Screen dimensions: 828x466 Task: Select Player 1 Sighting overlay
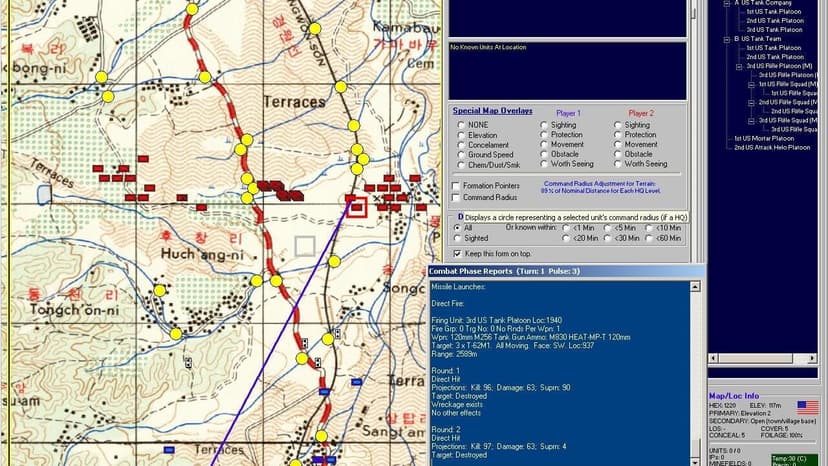[x=543, y=125]
